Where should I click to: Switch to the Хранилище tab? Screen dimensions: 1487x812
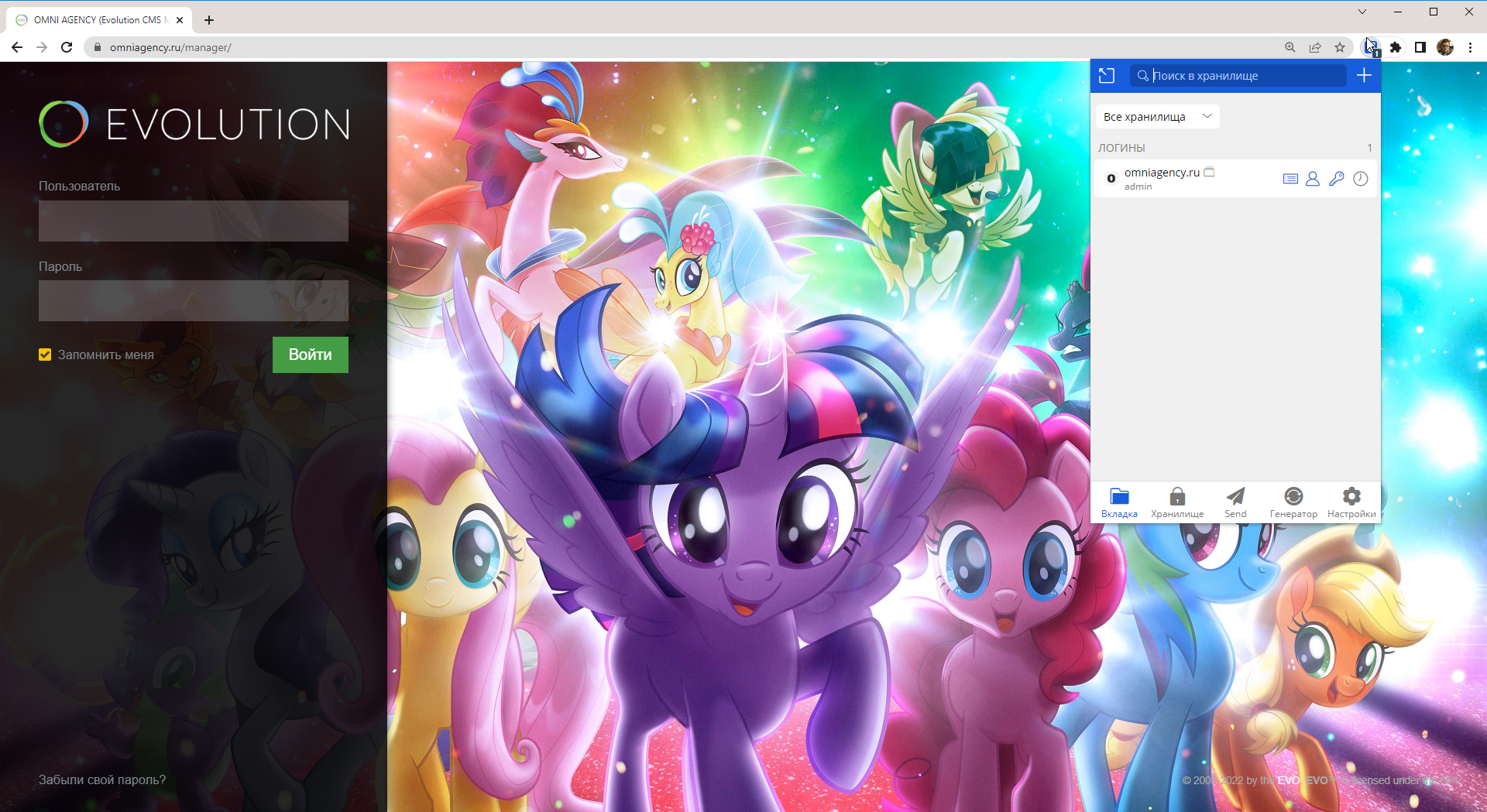coord(1177,502)
